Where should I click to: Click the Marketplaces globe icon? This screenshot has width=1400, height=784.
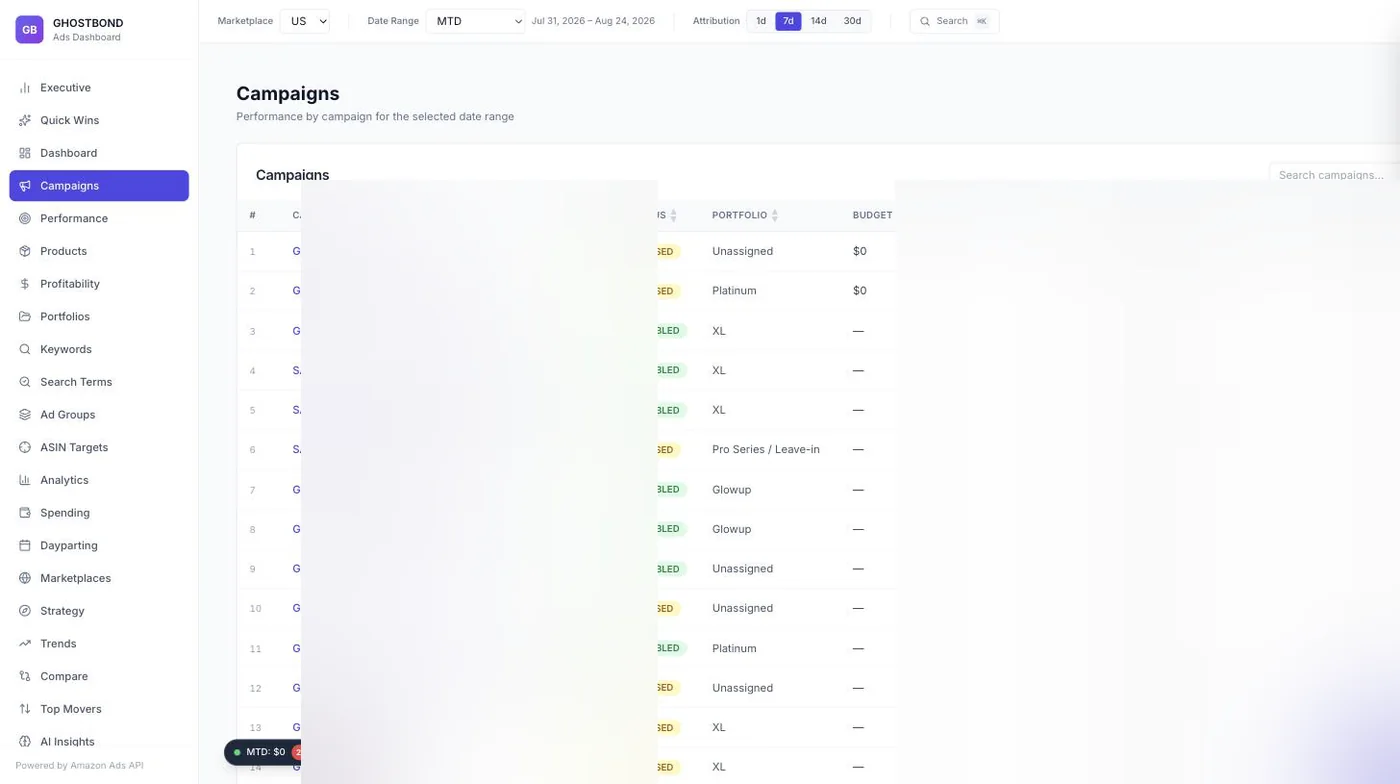25,578
